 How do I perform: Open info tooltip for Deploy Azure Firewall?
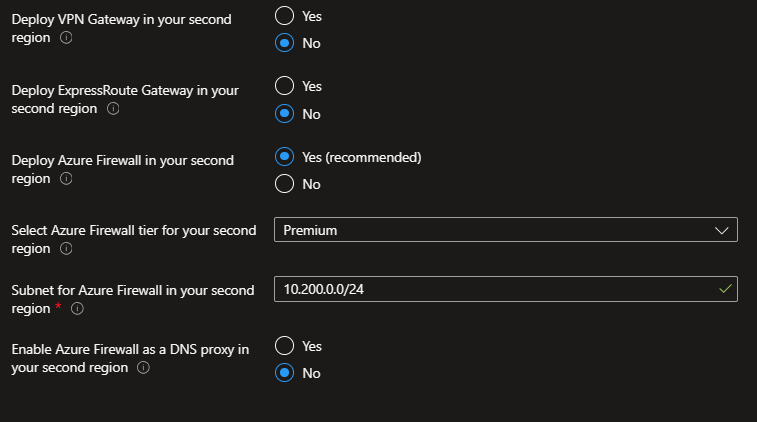(x=67, y=179)
